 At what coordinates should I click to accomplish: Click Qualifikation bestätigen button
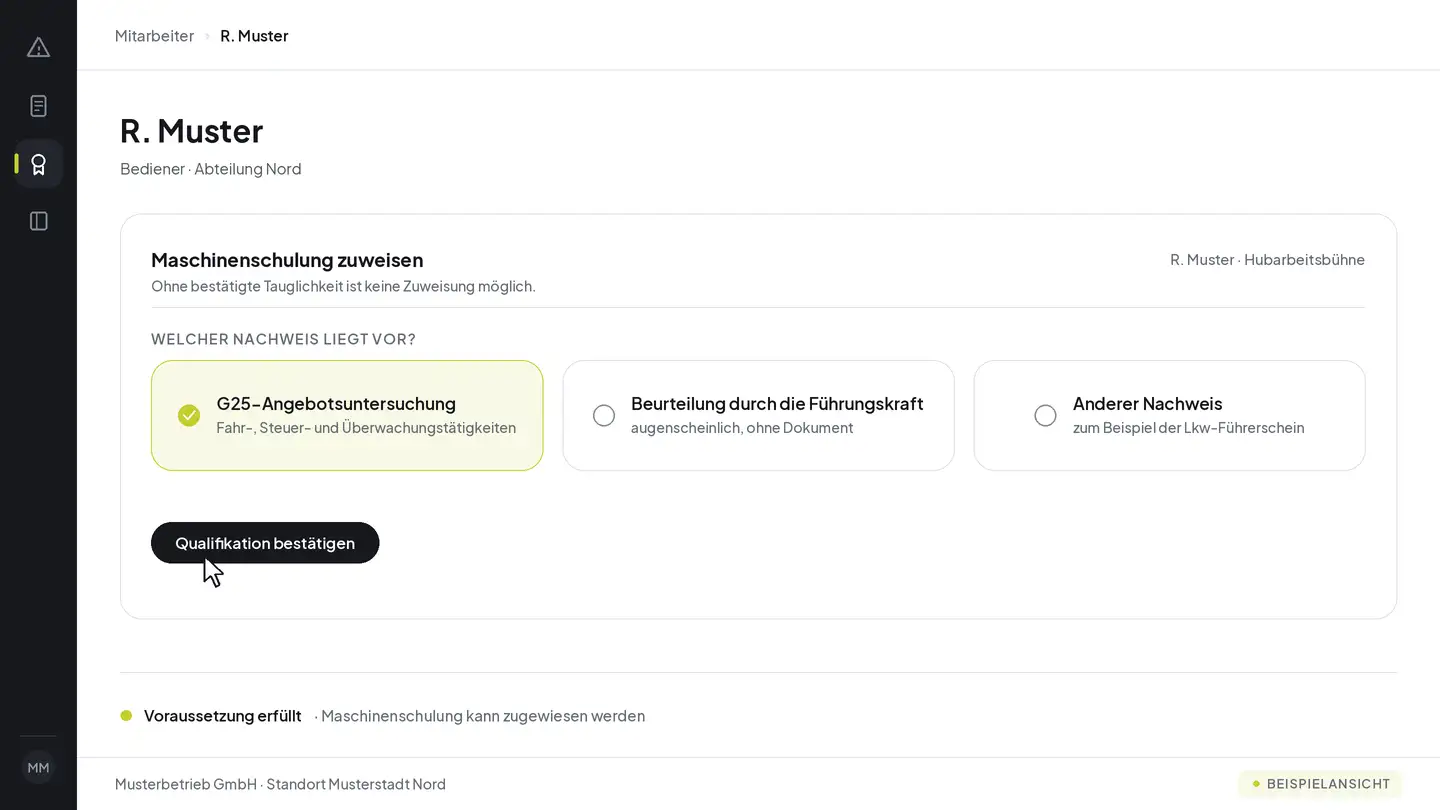265,542
